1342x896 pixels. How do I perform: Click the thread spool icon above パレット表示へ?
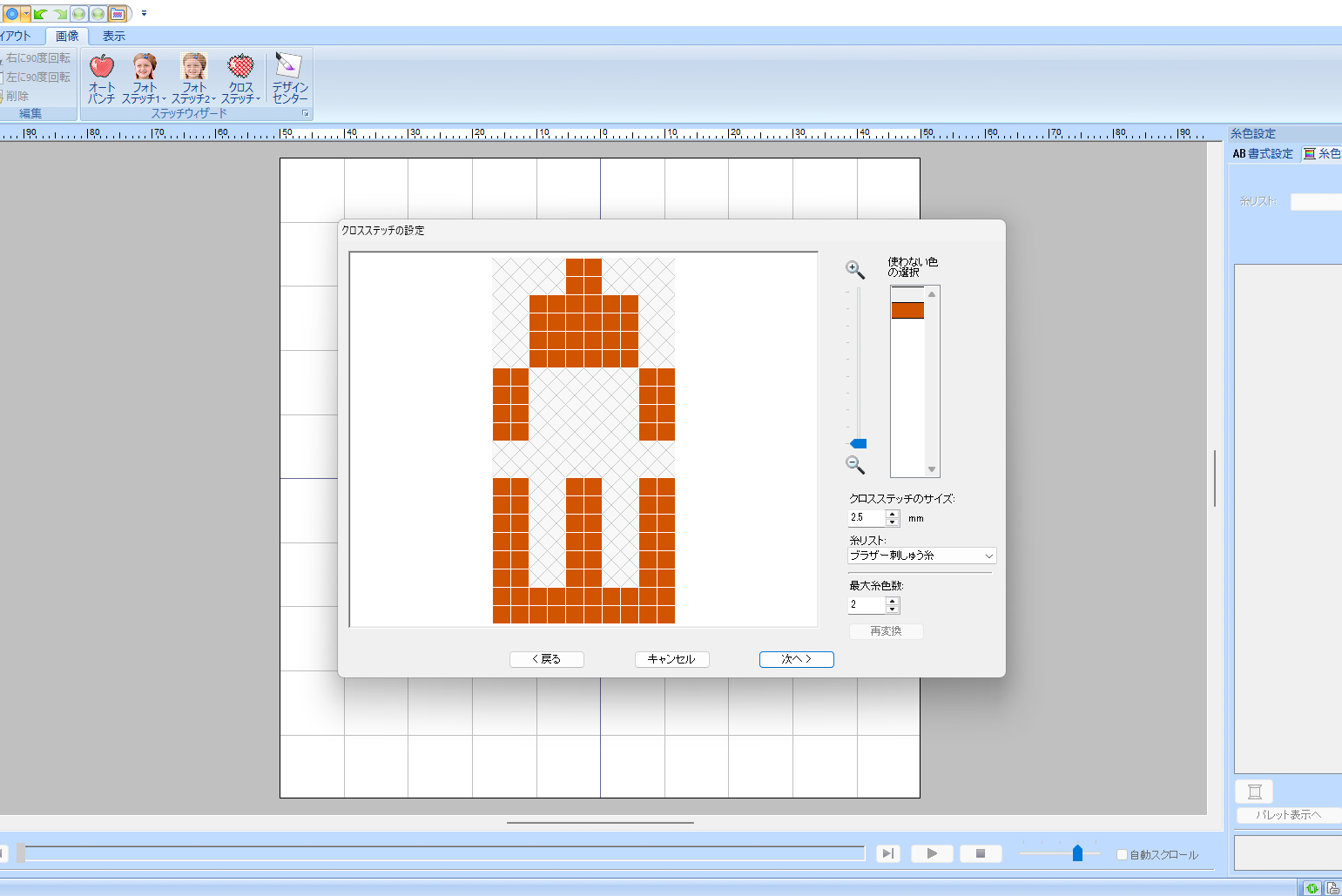(x=1254, y=792)
